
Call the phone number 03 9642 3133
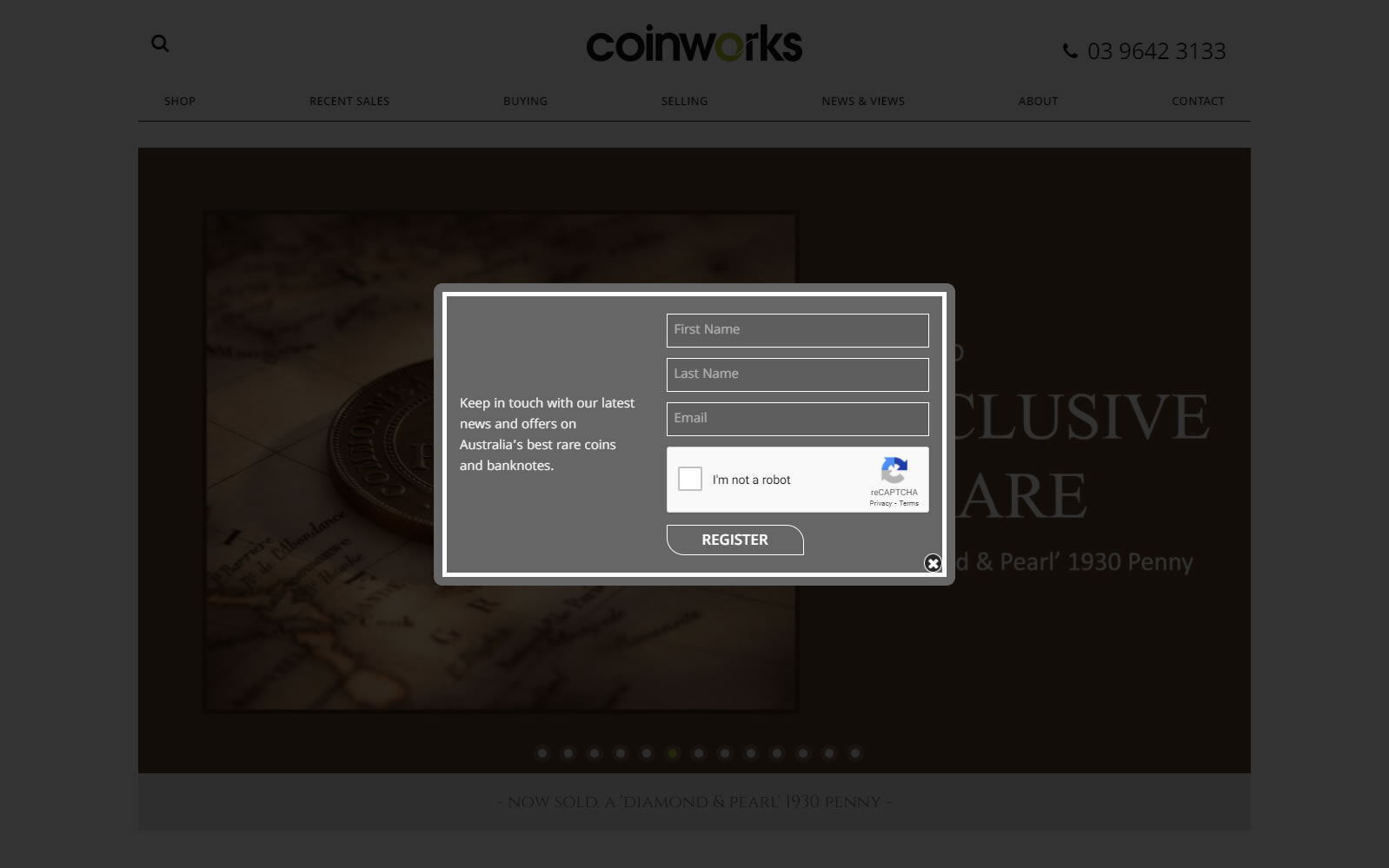tap(1156, 51)
